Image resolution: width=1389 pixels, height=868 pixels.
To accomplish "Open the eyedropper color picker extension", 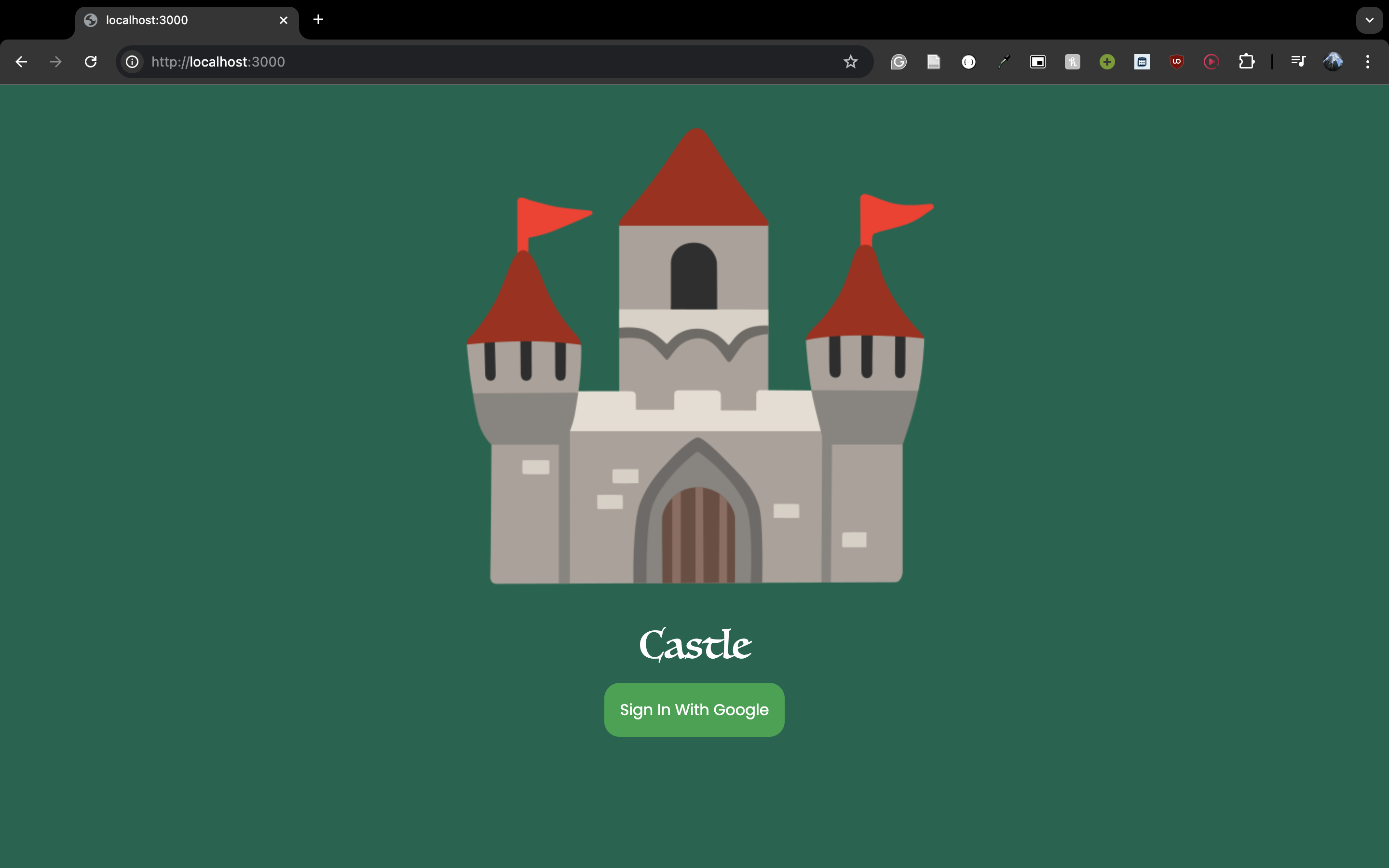I will point(1003,62).
